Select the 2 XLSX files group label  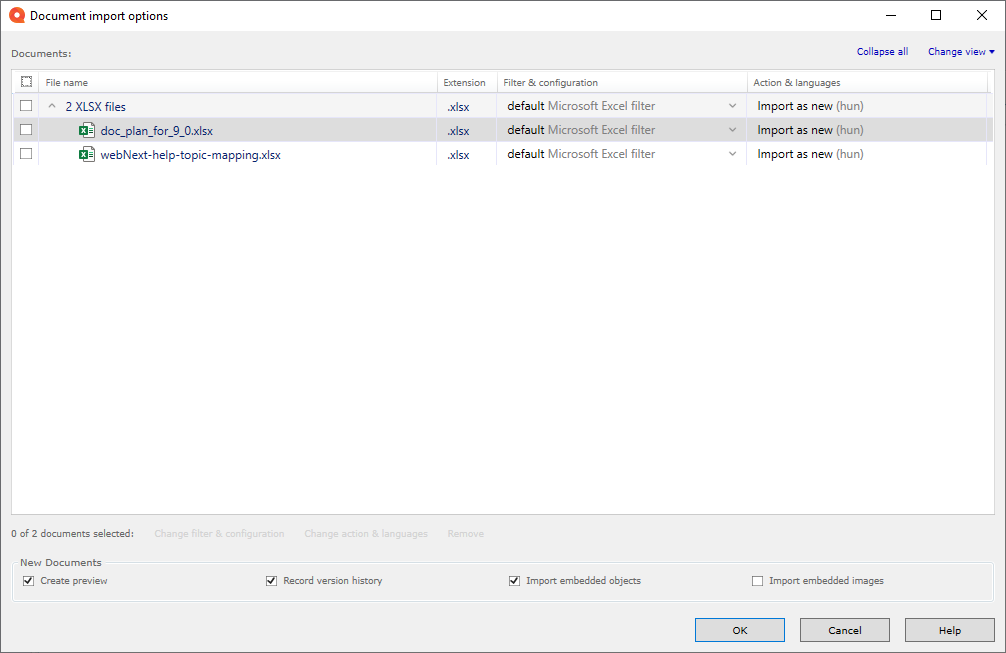94,106
